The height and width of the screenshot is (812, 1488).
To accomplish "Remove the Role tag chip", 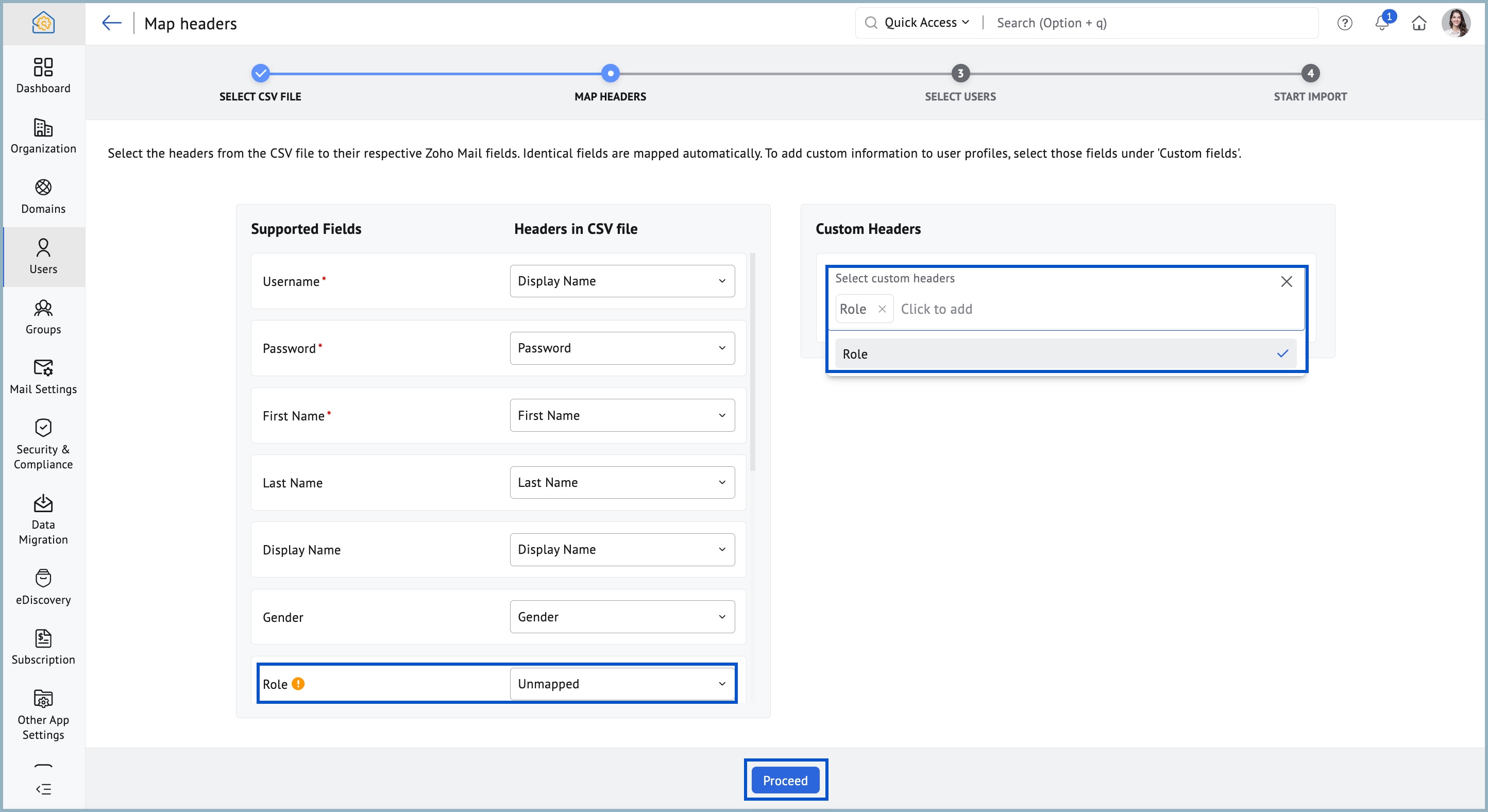I will [x=882, y=309].
